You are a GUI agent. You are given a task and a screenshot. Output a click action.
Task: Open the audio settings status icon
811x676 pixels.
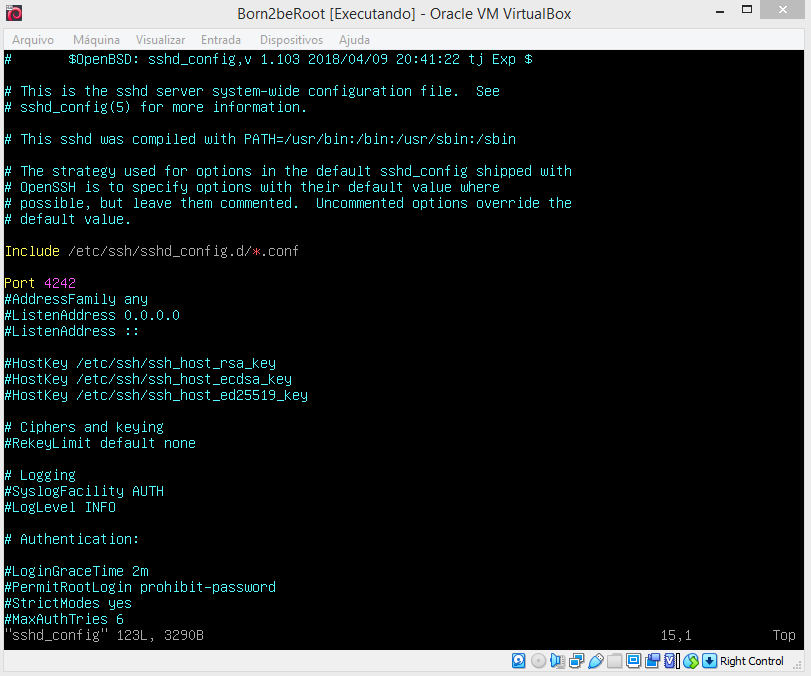(557, 661)
